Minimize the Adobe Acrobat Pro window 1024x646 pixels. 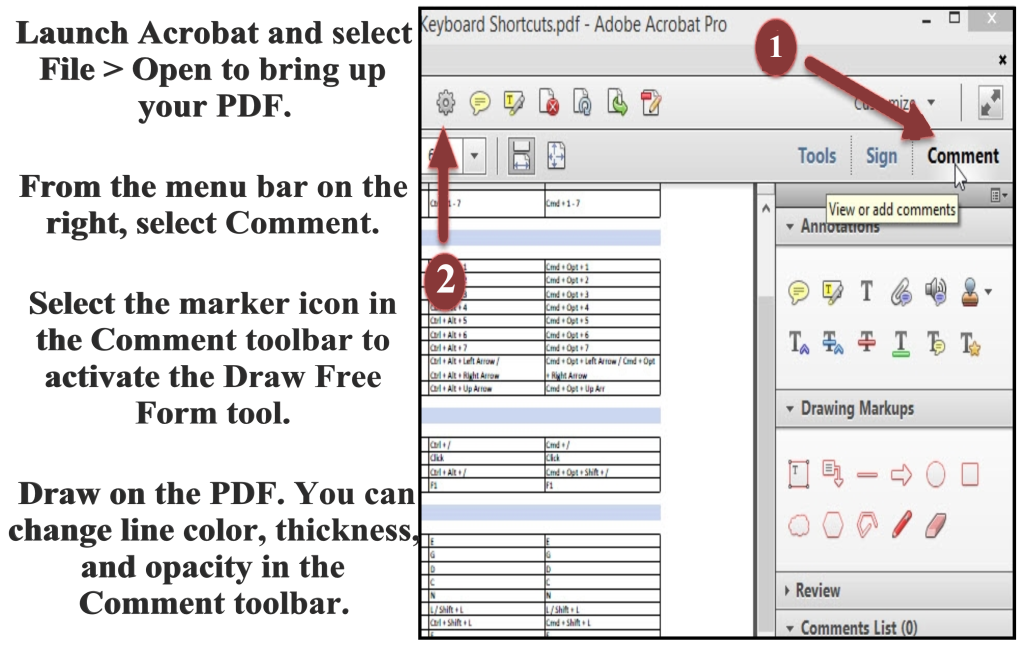[926, 21]
